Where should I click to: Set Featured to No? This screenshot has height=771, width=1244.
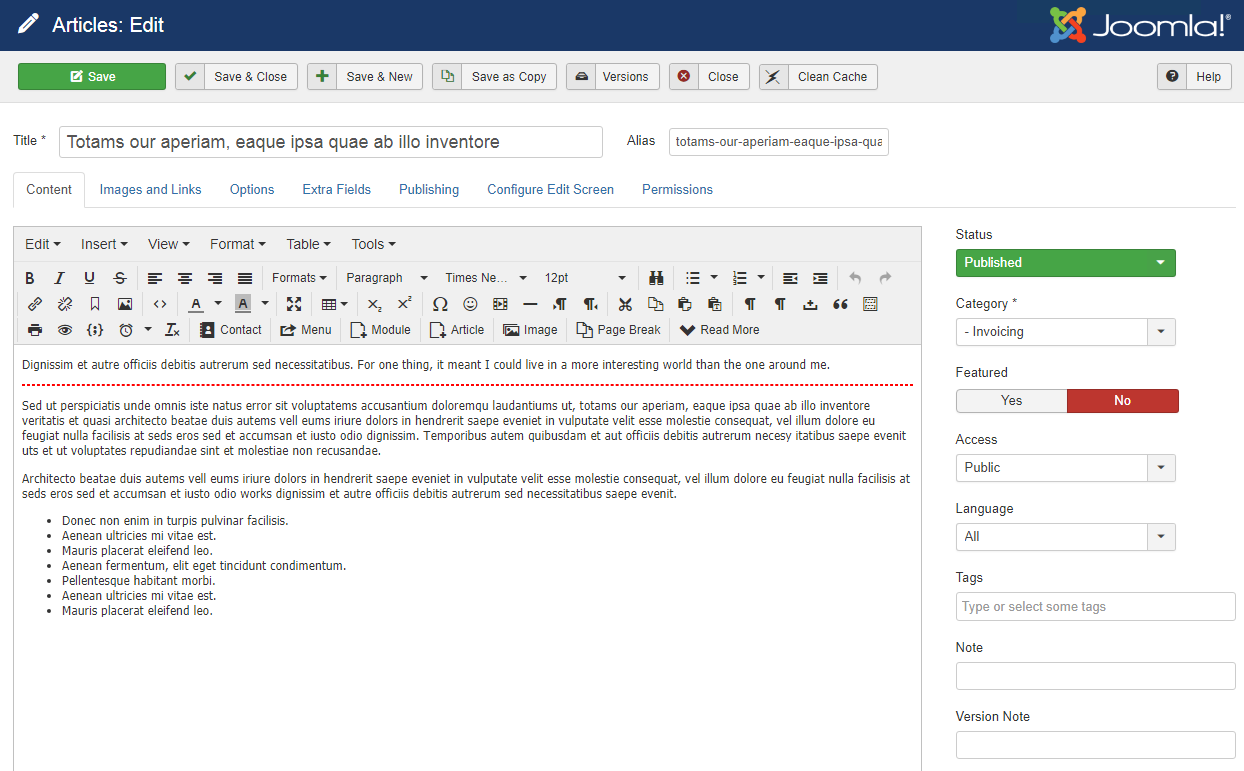(1123, 401)
